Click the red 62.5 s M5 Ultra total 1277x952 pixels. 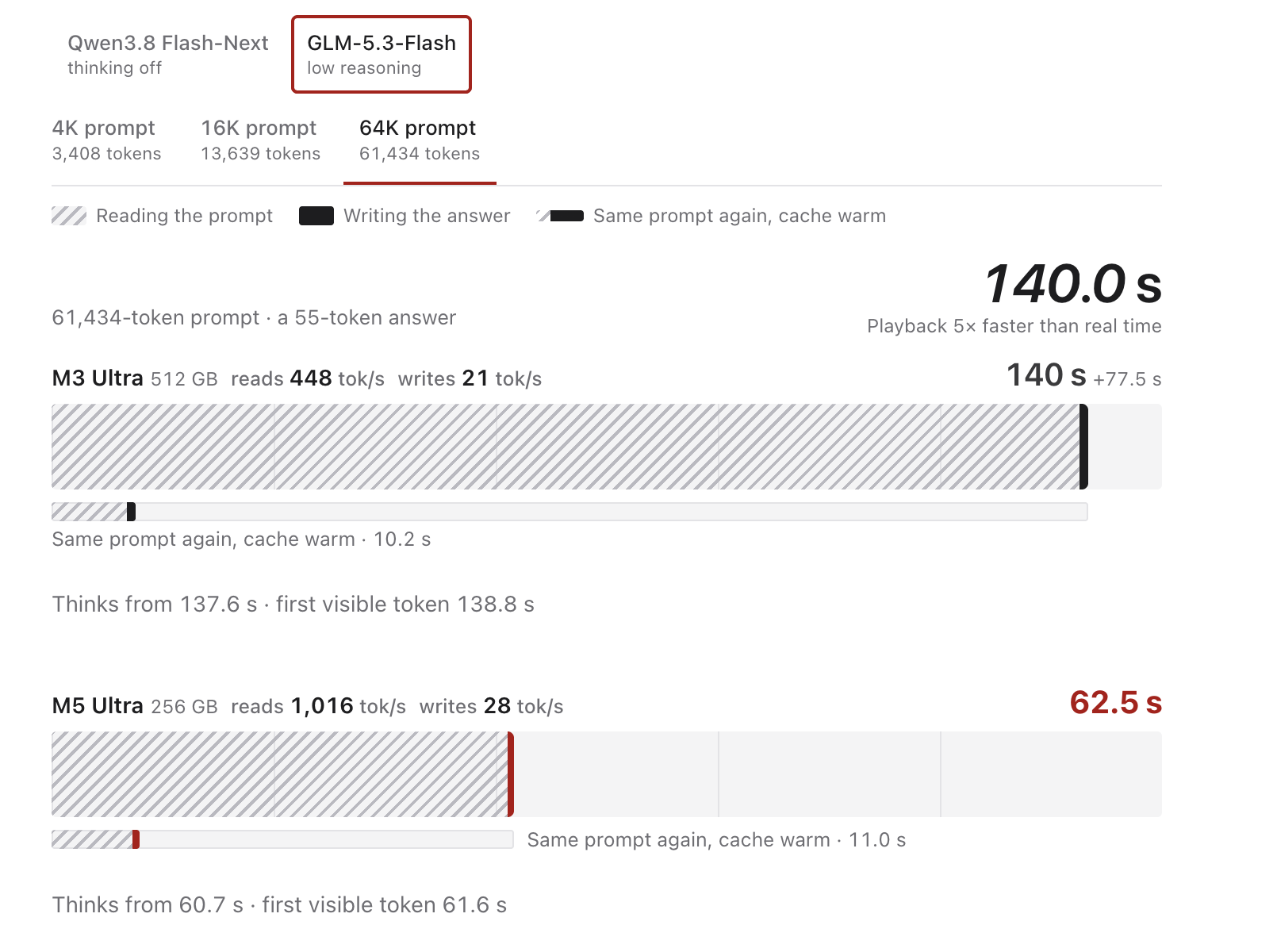(x=1116, y=703)
